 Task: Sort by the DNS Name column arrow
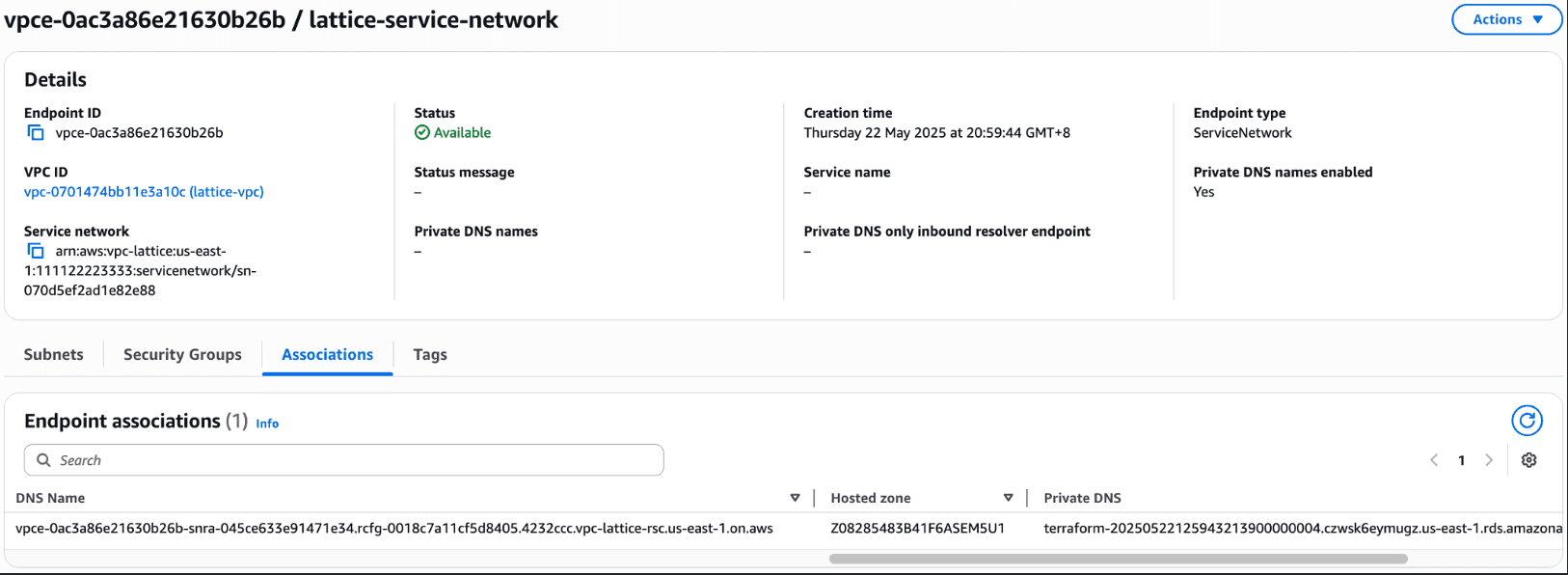point(795,498)
